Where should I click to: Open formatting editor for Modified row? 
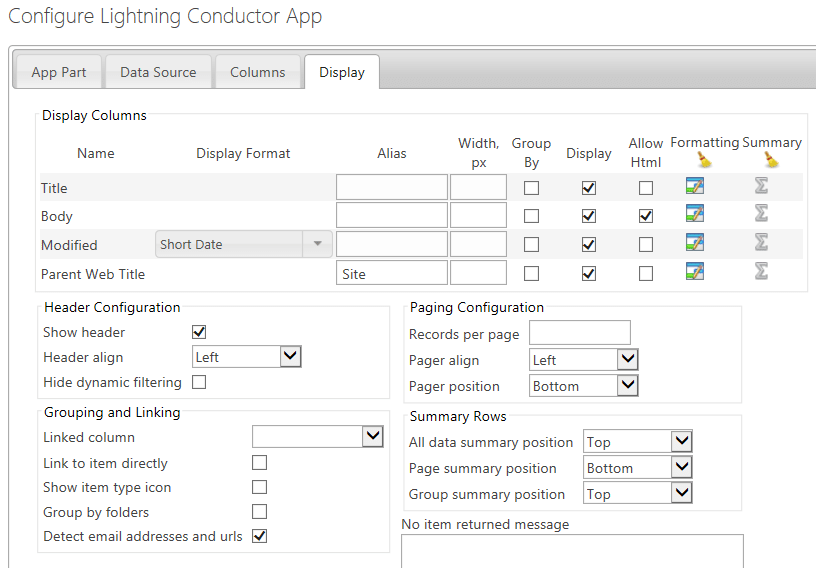click(x=695, y=242)
